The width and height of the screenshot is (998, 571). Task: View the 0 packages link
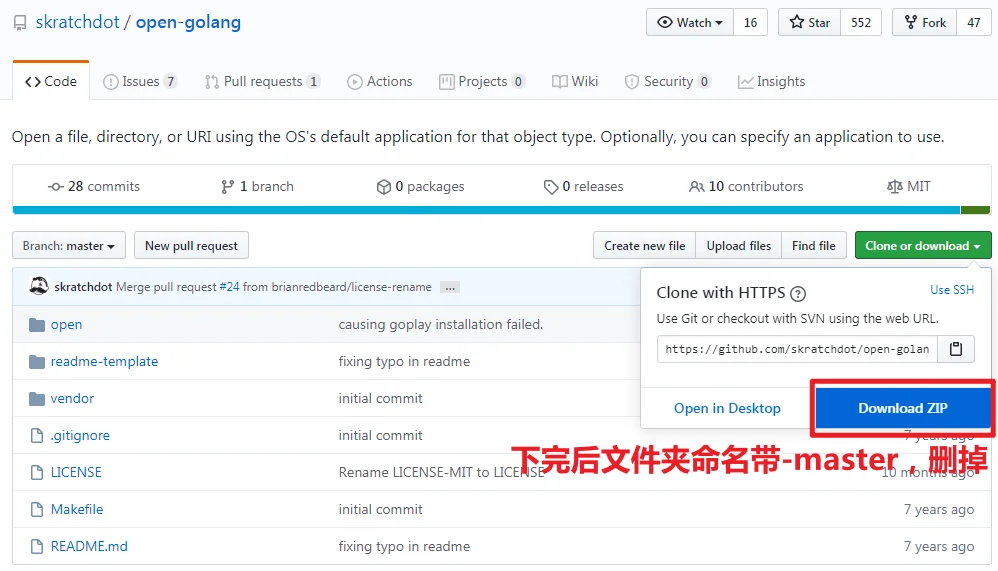click(x=421, y=187)
